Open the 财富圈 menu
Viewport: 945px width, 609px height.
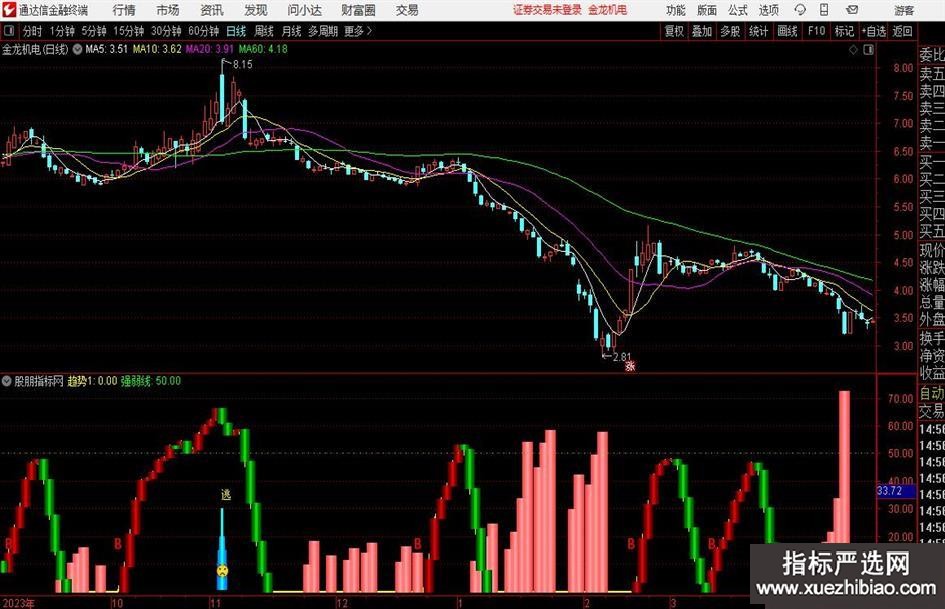point(358,10)
